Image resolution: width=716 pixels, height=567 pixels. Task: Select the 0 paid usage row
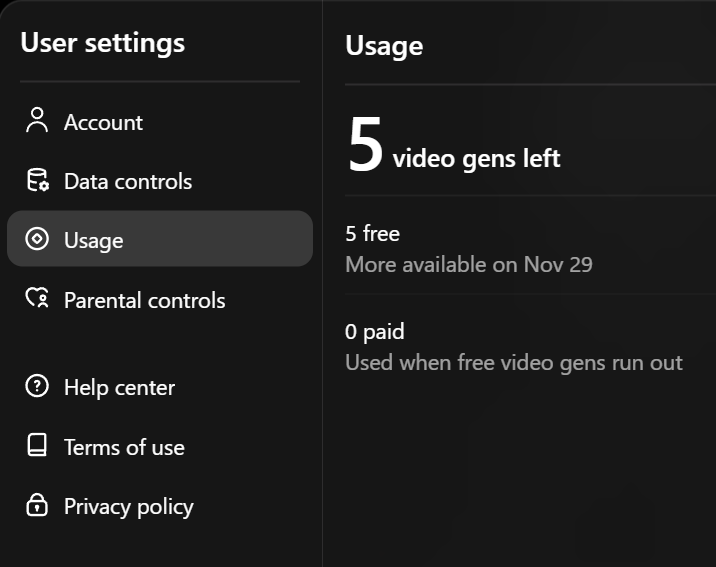(x=374, y=332)
